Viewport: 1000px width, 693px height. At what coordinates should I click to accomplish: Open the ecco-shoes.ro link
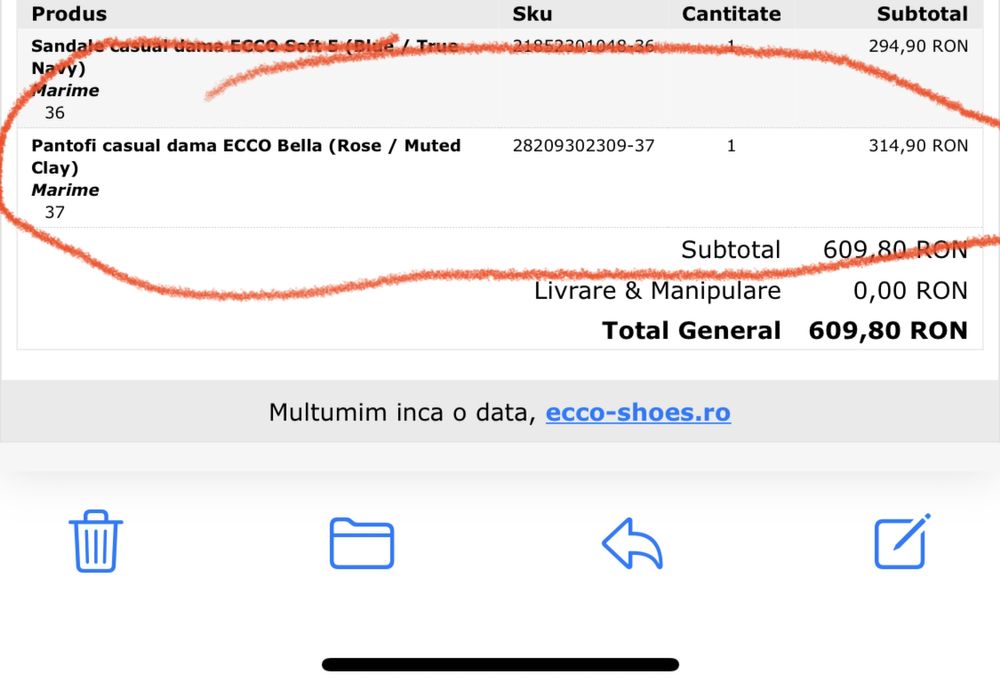638,412
